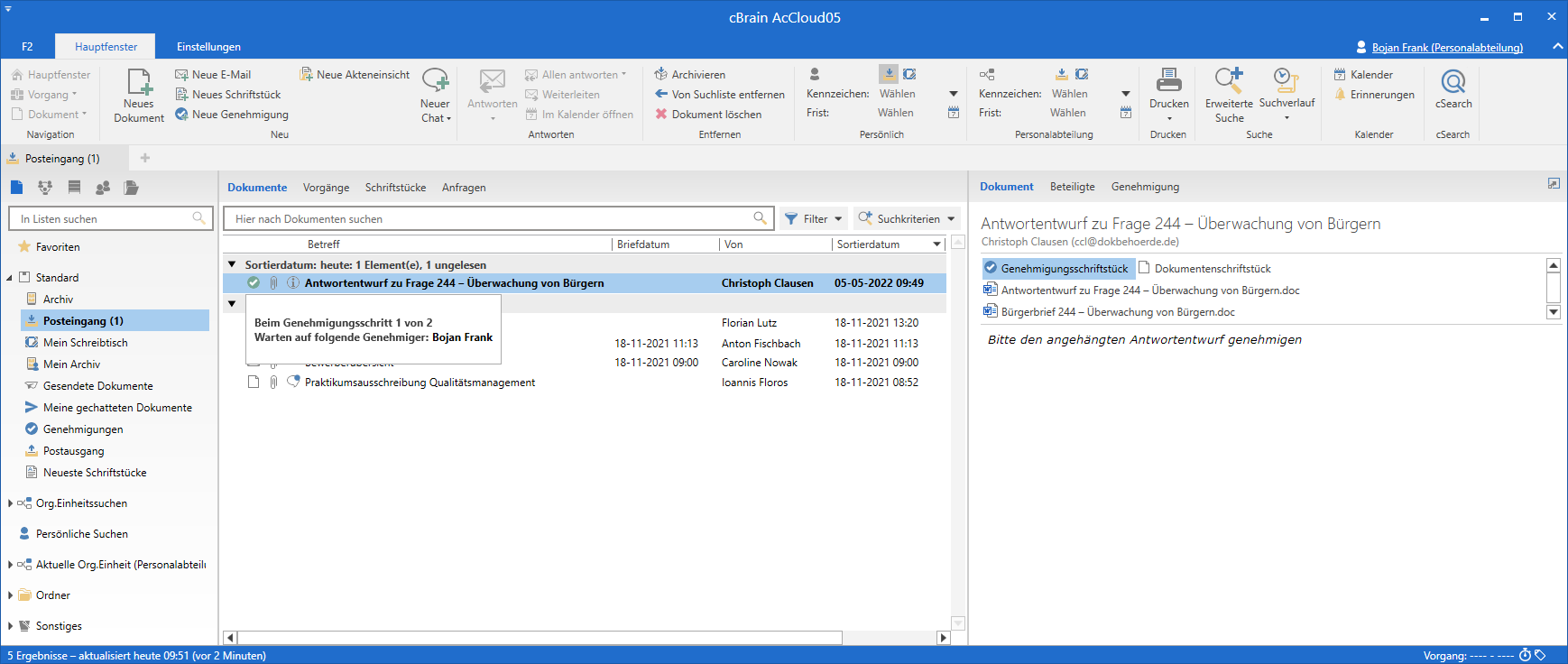Click the info icon on Antwortentwurf row
Viewport: 1568px width, 664px height.
click(x=293, y=283)
